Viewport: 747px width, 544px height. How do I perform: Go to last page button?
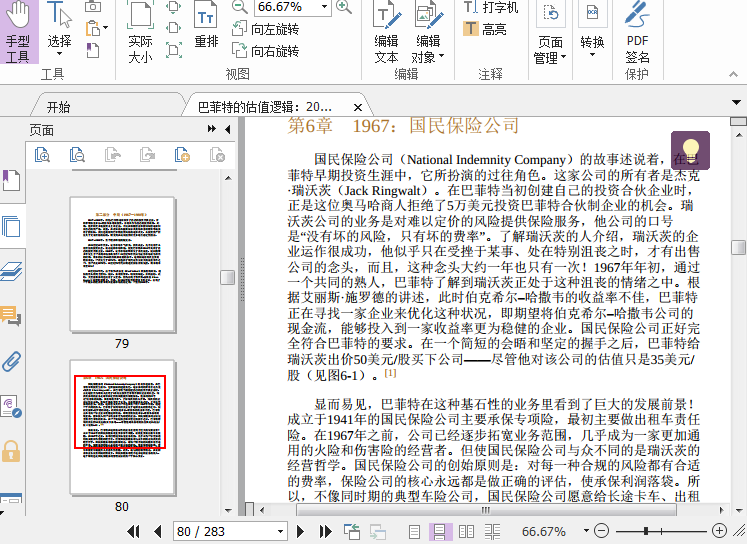tap(325, 531)
